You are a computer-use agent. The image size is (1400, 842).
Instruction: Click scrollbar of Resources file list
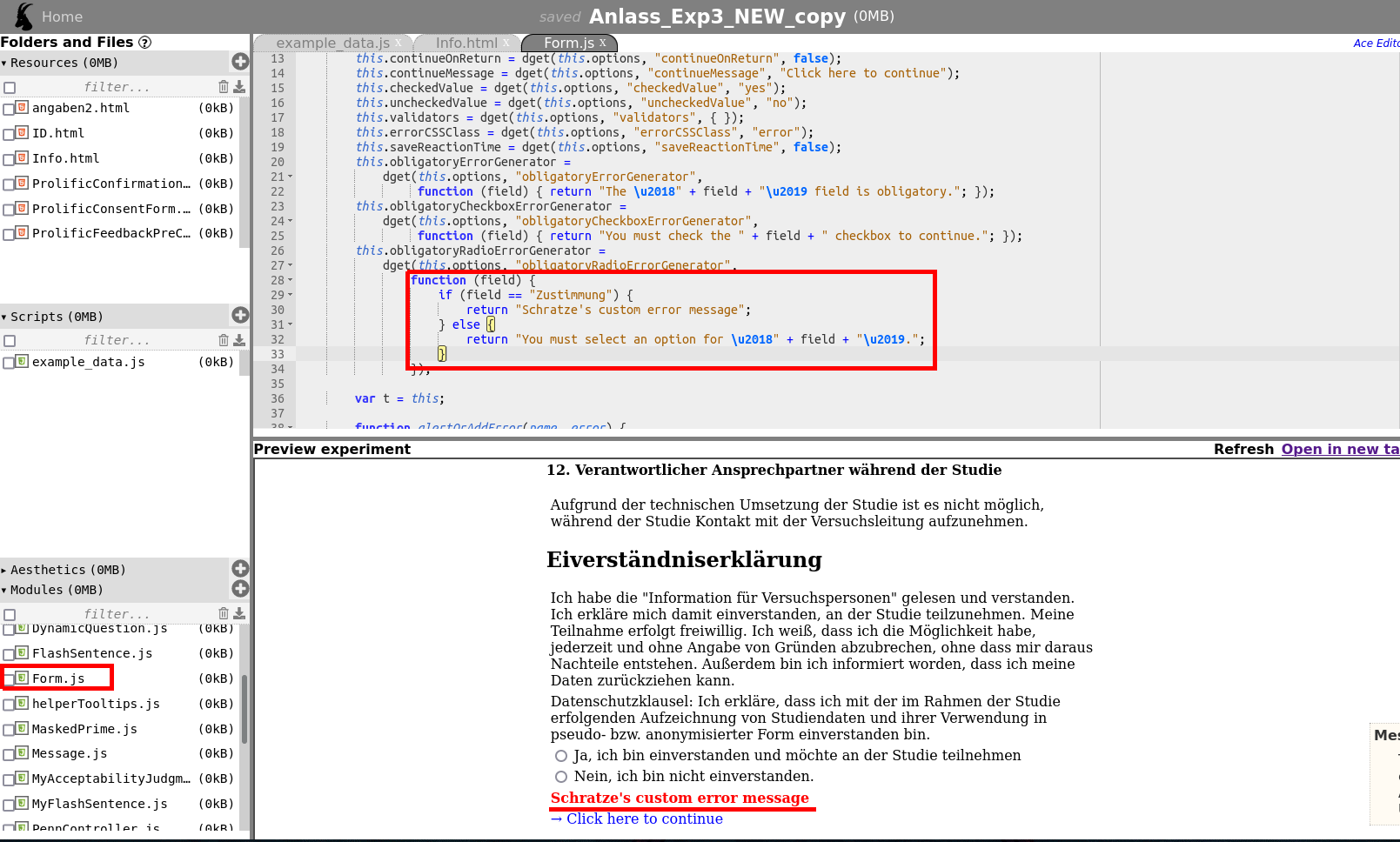244,174
